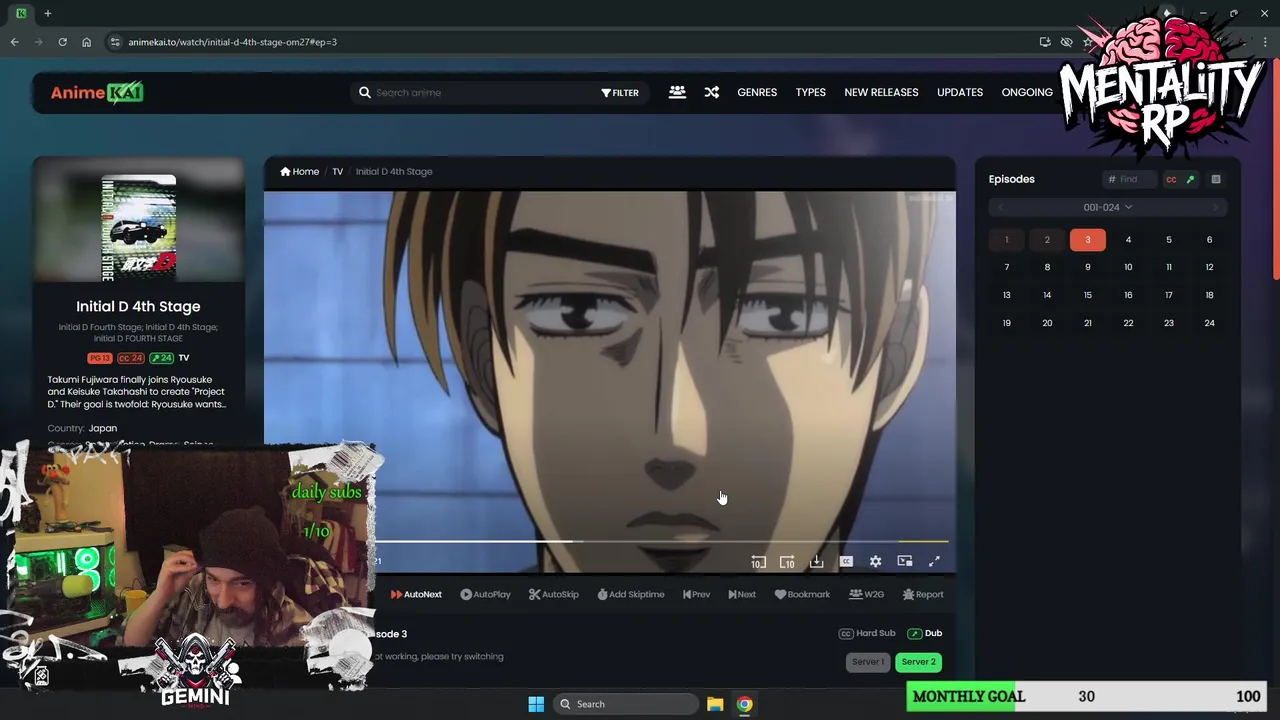Select Hard Sub audio option
Viewport: 1280px width, 720px height.
[867, 633]
